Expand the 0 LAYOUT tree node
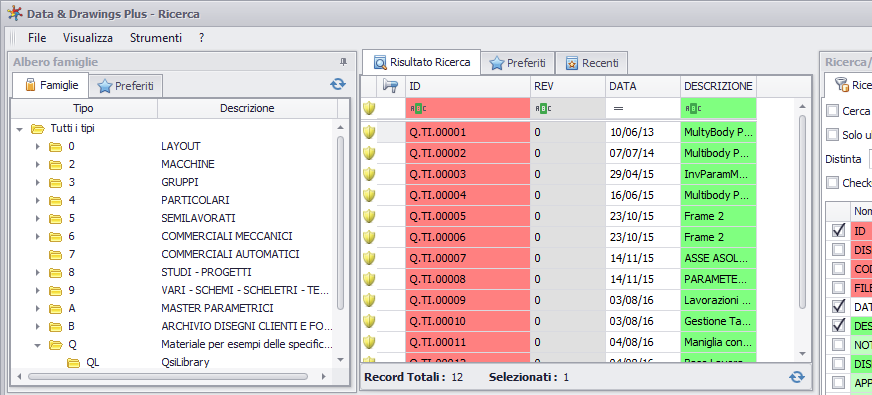The height and width of the screenshot is (395, 872). 38,147
